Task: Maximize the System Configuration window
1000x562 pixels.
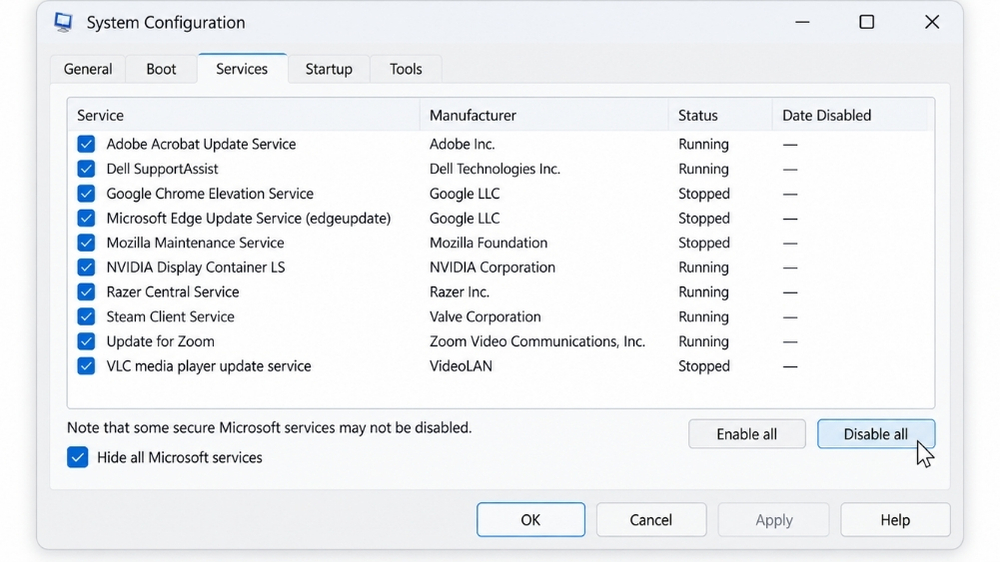Action: point(867,22)
